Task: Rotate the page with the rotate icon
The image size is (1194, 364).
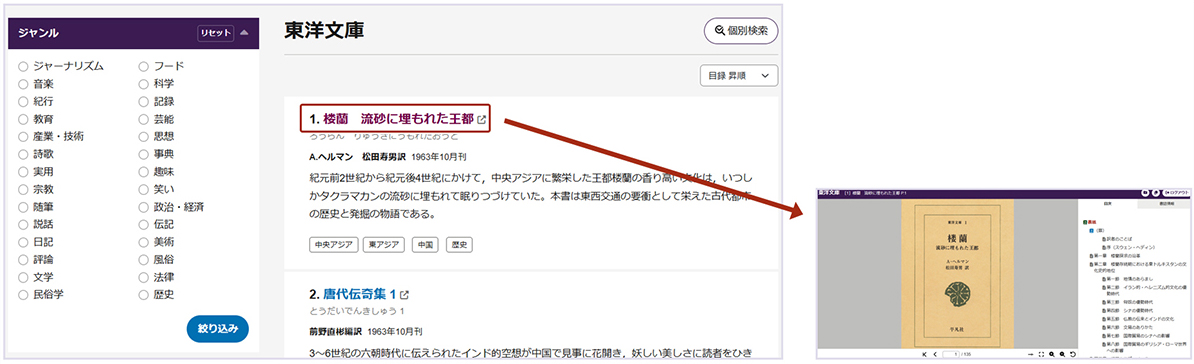Action: (1073, 355)
